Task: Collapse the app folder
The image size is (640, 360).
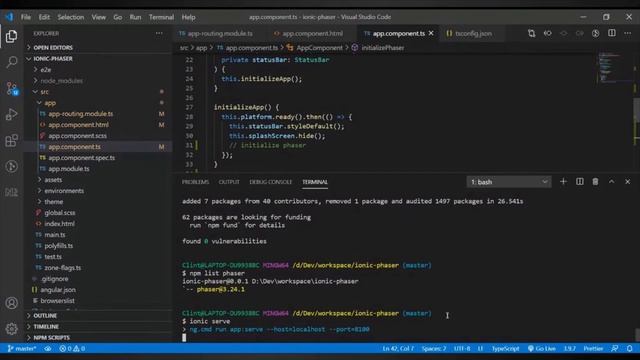Action: pos(50,103)
